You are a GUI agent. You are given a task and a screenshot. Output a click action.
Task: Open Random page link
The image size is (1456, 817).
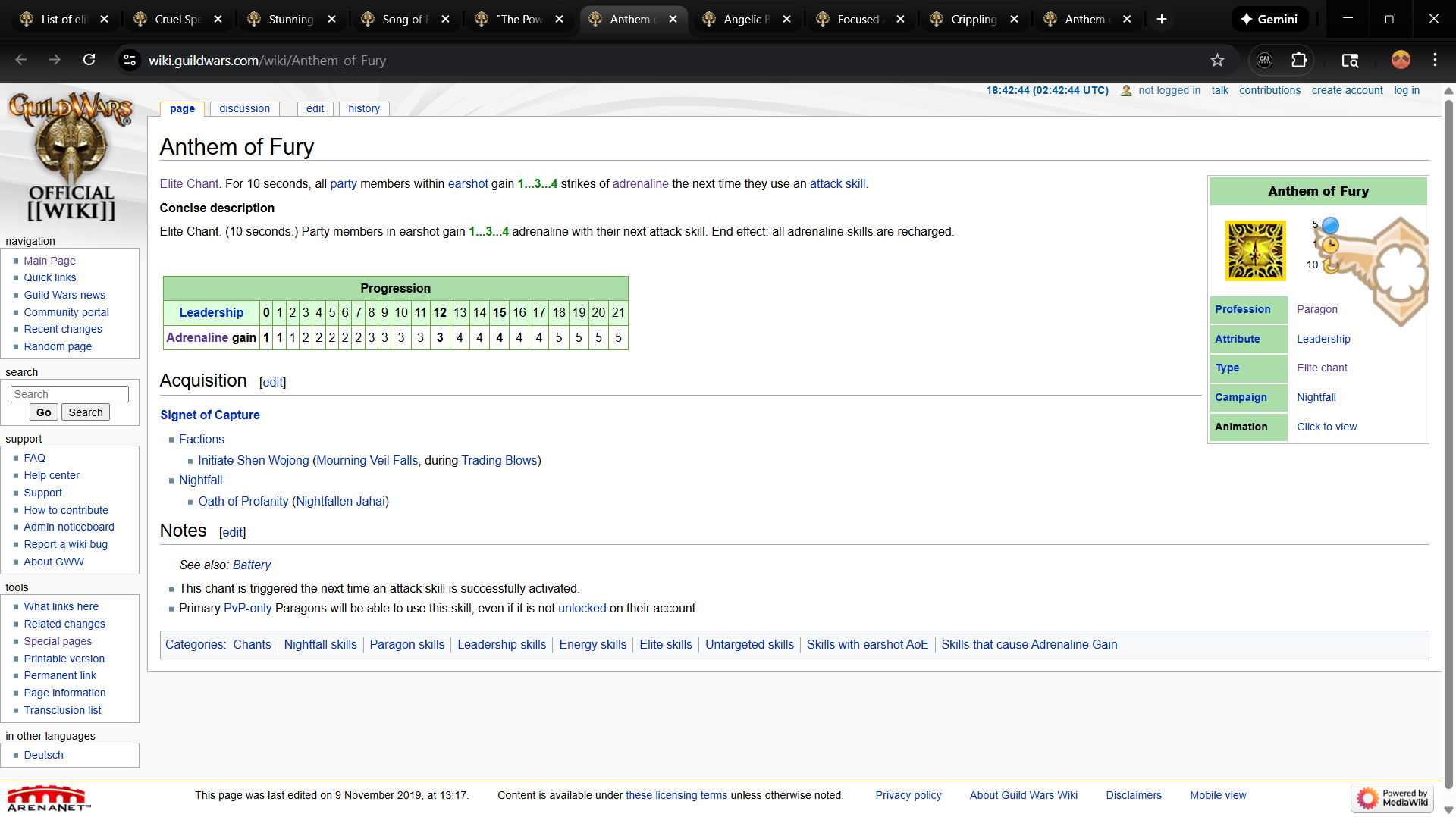click(58, 346)
